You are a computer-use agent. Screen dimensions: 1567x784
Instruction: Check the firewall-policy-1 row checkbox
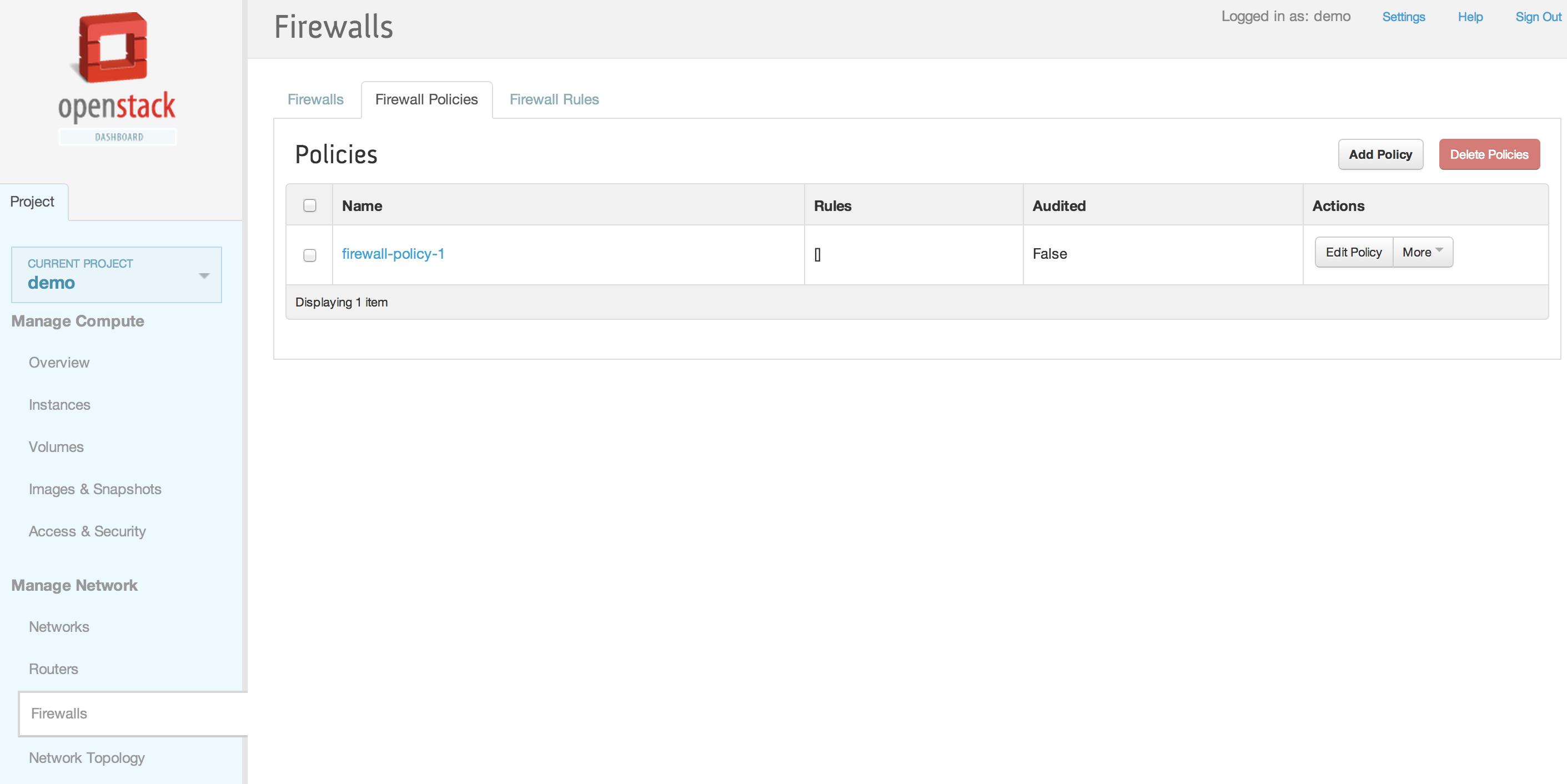pyautogui.click(x=310, y=255)
